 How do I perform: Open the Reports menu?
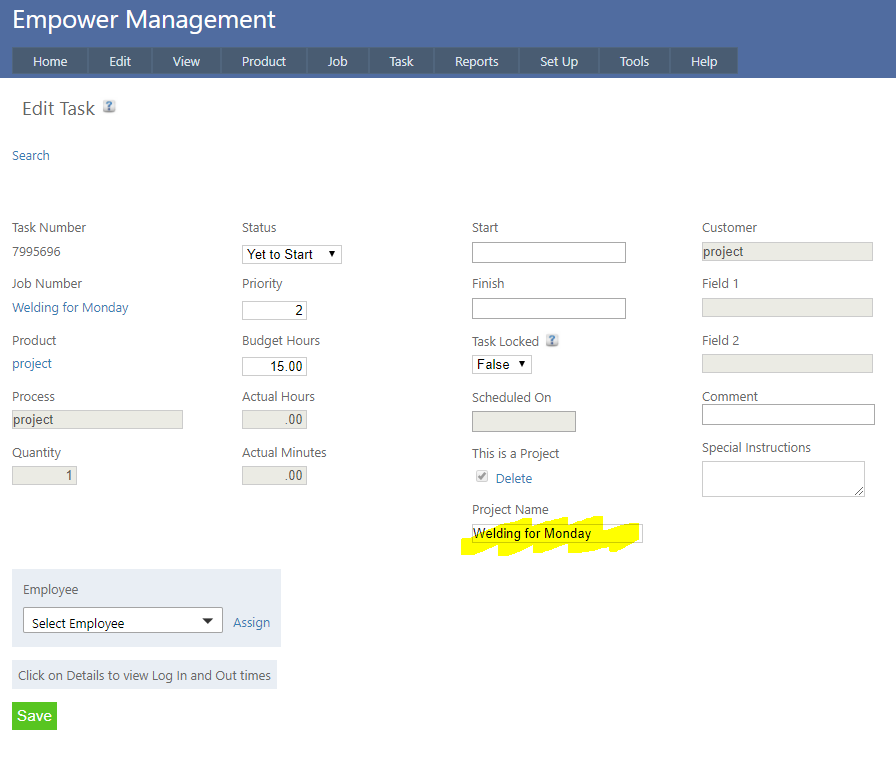tap(476, 61)
